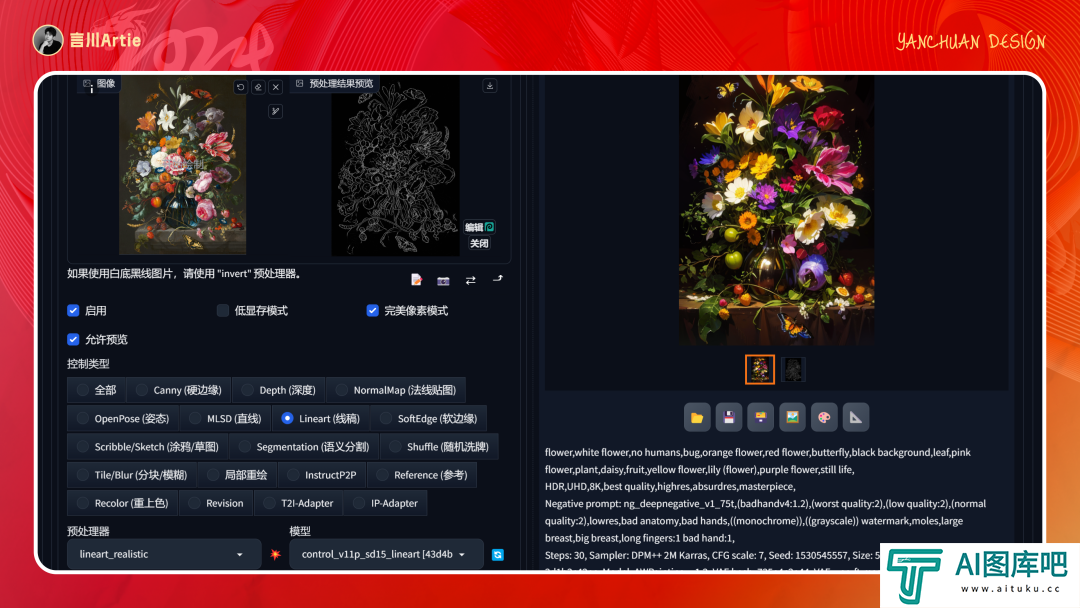Click the large generated flower image
Viewport: 1080px width, 608px height.
(x=776, y=210)
